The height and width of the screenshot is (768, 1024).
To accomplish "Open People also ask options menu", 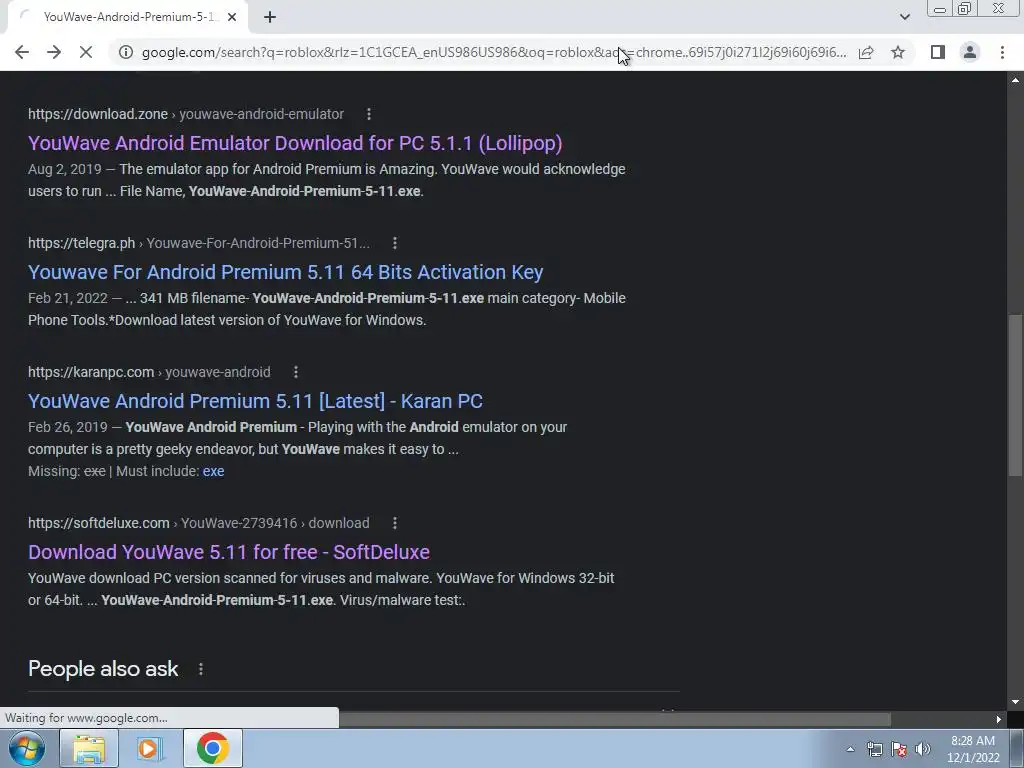I will click(x=201, y=669).
